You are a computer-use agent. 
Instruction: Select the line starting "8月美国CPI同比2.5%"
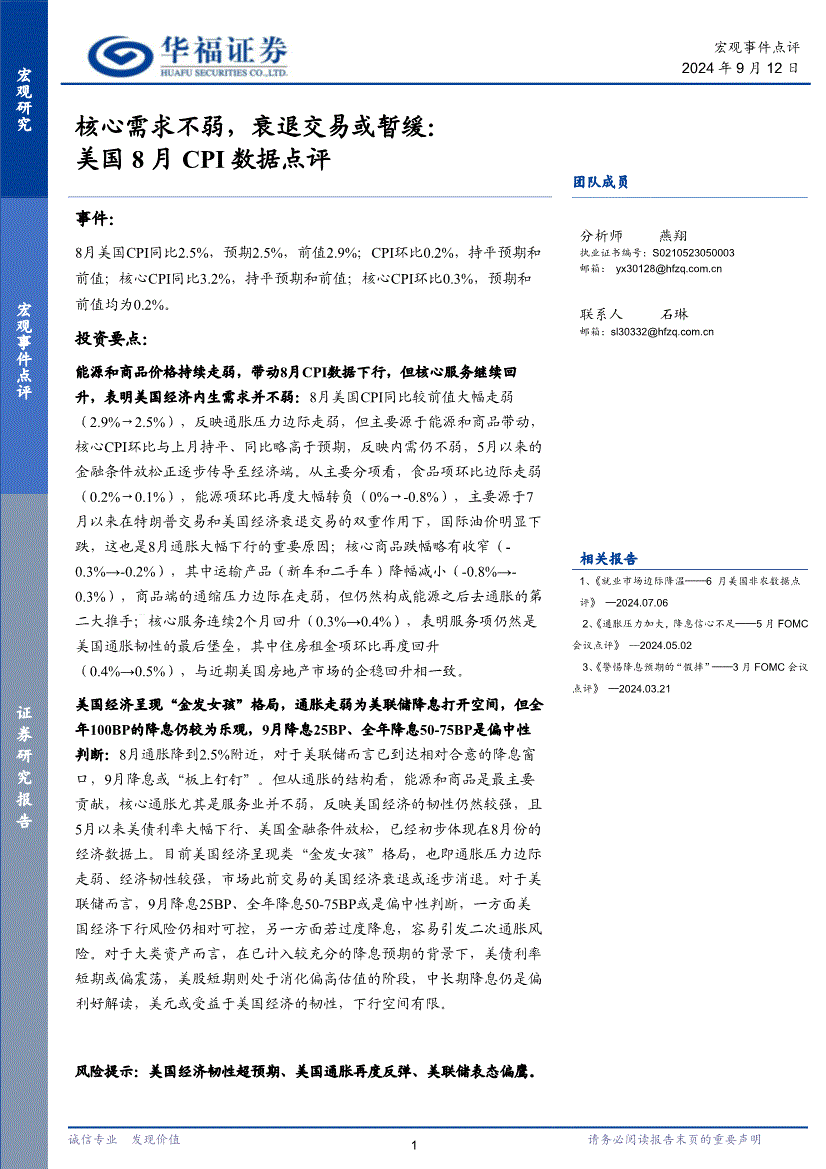[x=308, y=253]
